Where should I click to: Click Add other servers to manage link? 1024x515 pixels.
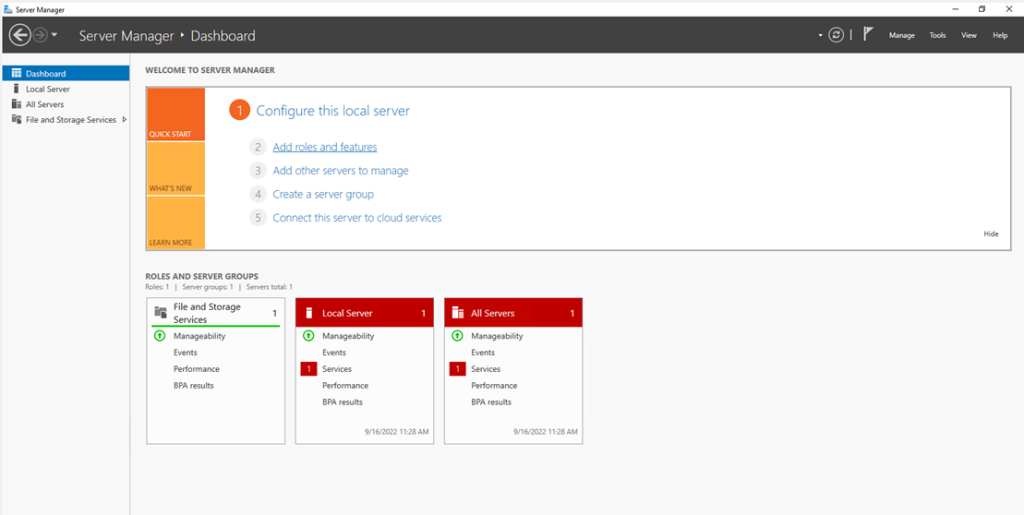(x=340, y=170)
